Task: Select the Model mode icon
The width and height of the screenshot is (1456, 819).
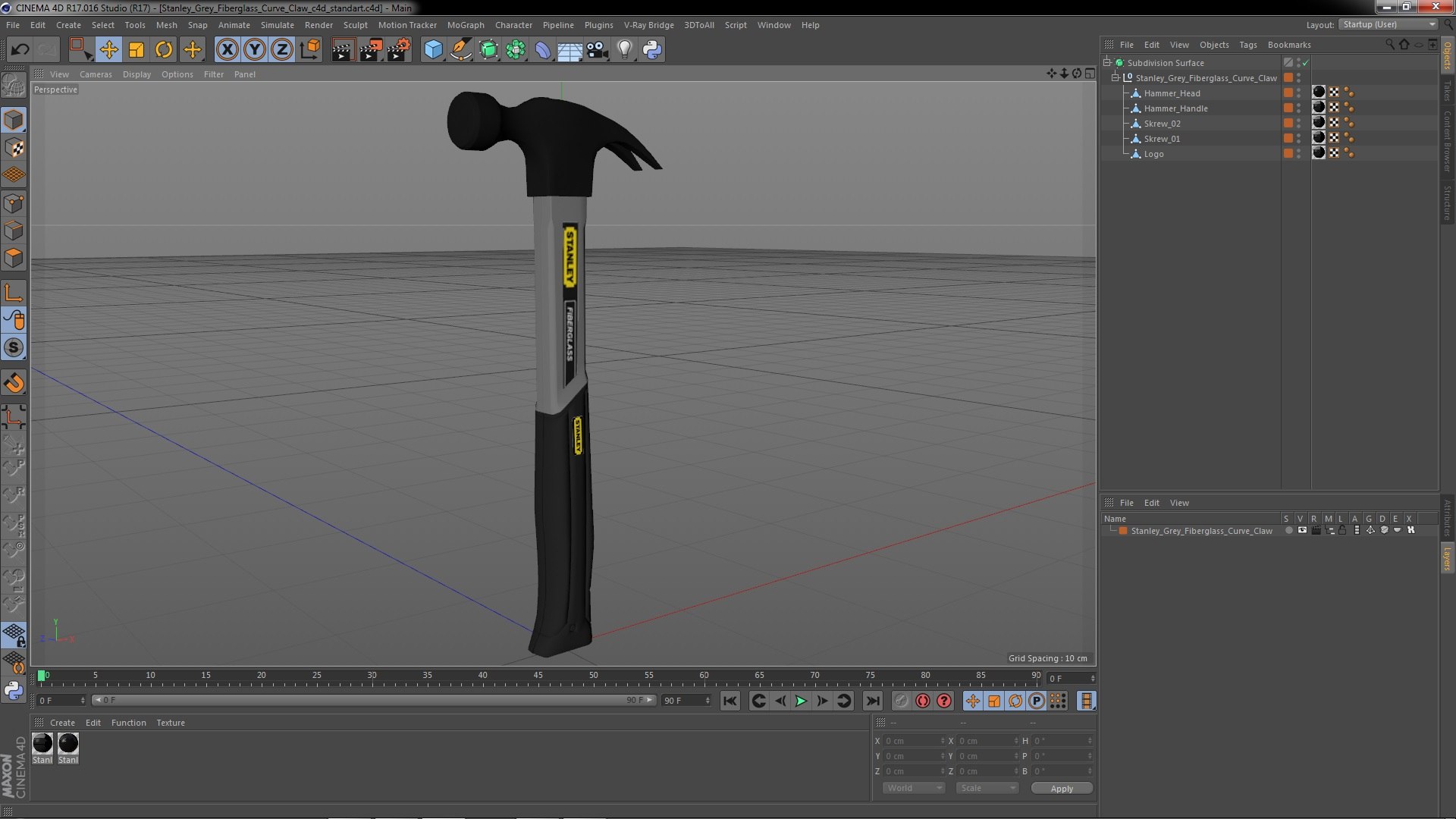Action: pos(14,120)
